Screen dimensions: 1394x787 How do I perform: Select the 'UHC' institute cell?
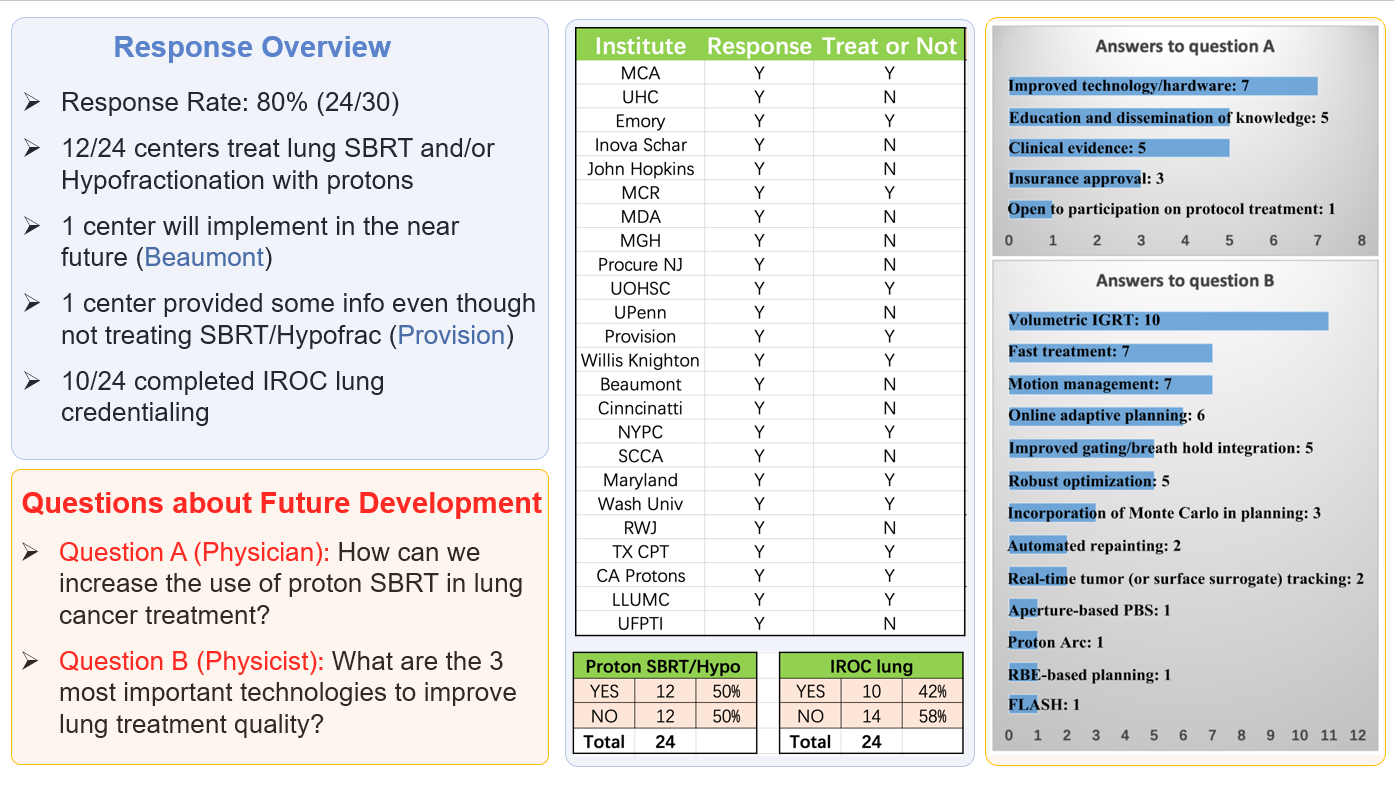pos(640,97)
